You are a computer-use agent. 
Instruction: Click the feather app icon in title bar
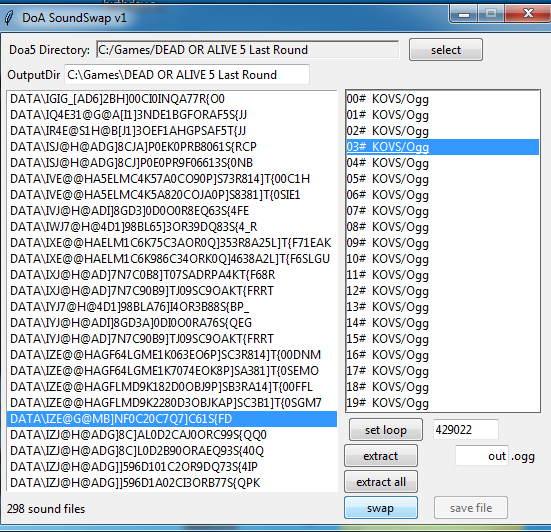[9, 18]
